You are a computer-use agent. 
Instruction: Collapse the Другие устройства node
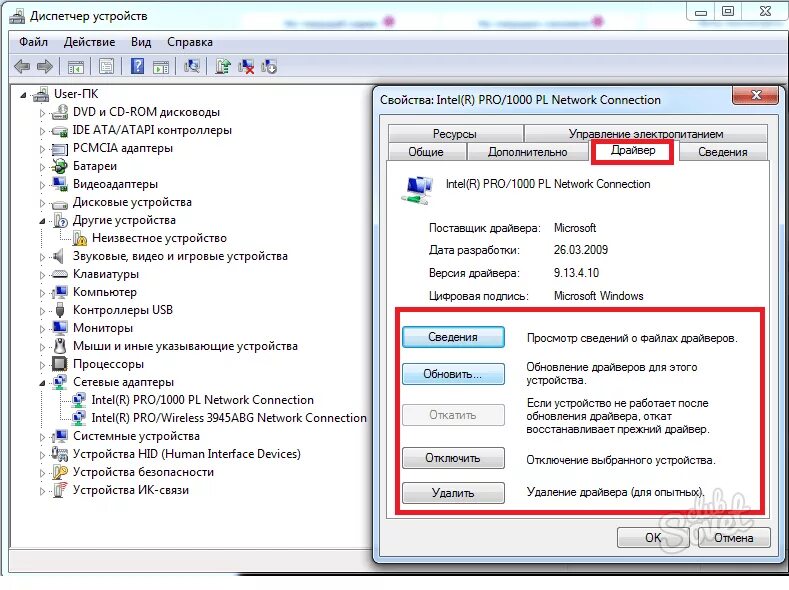(x=42, y=221)
